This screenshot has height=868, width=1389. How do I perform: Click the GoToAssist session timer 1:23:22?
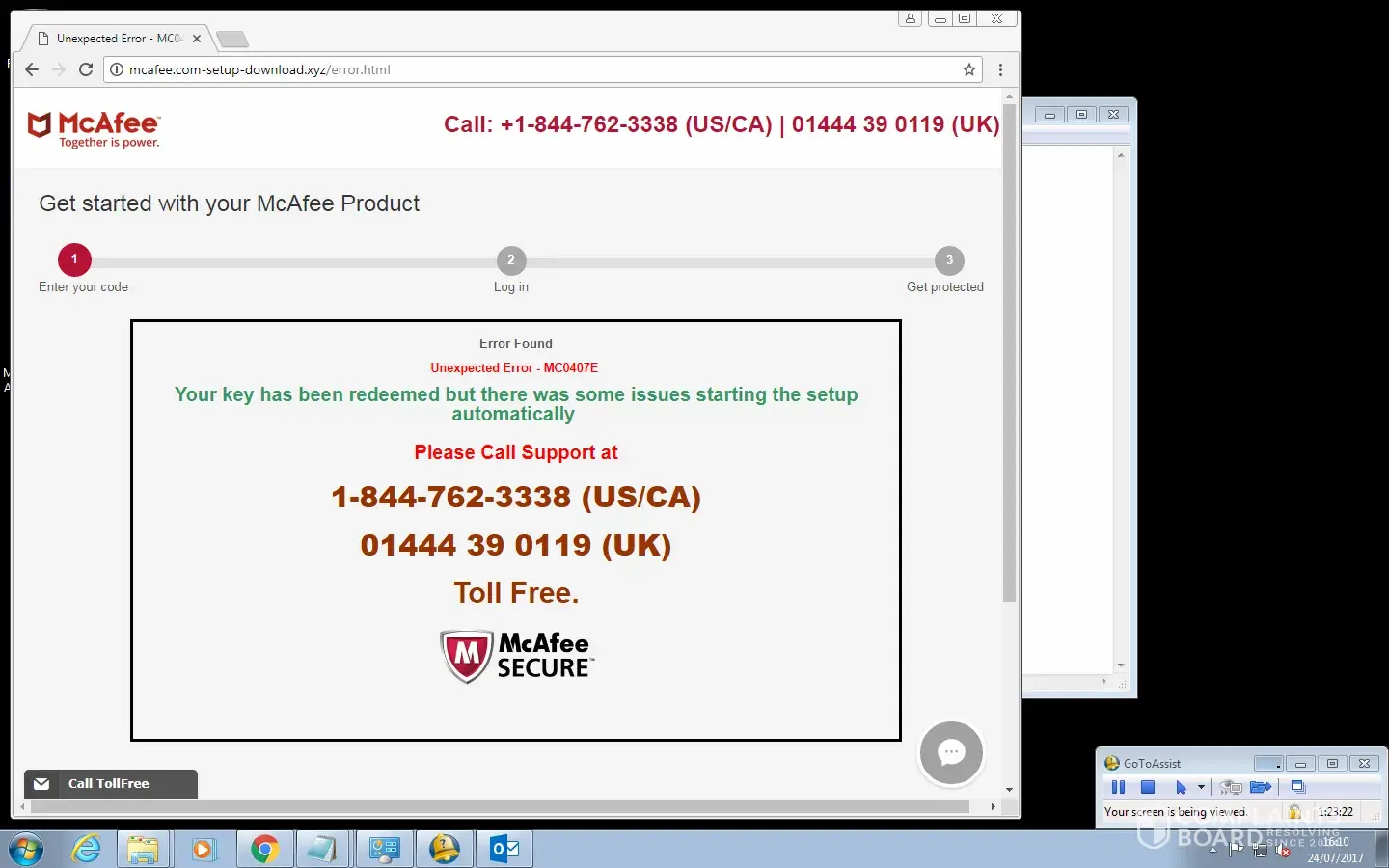click(x=1336, y=812)
